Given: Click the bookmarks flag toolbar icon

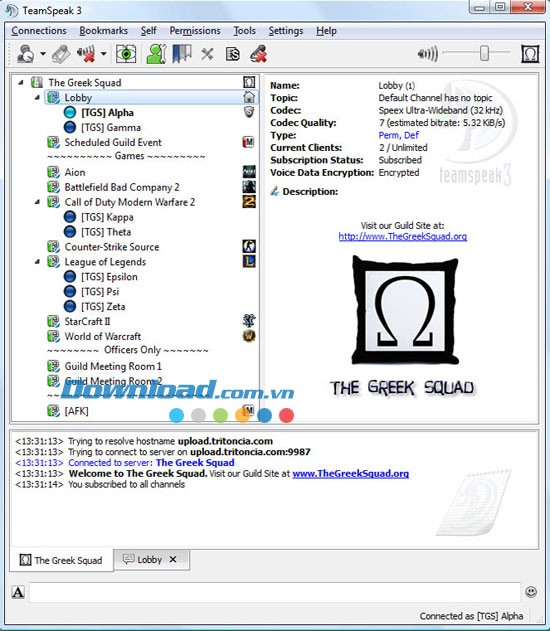Looking at the screenshot, I should tap(182, 54).
